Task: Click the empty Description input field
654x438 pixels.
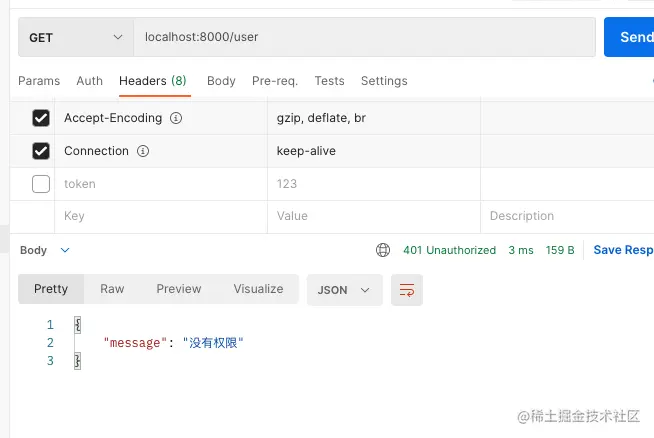Action: click(567, 216)
